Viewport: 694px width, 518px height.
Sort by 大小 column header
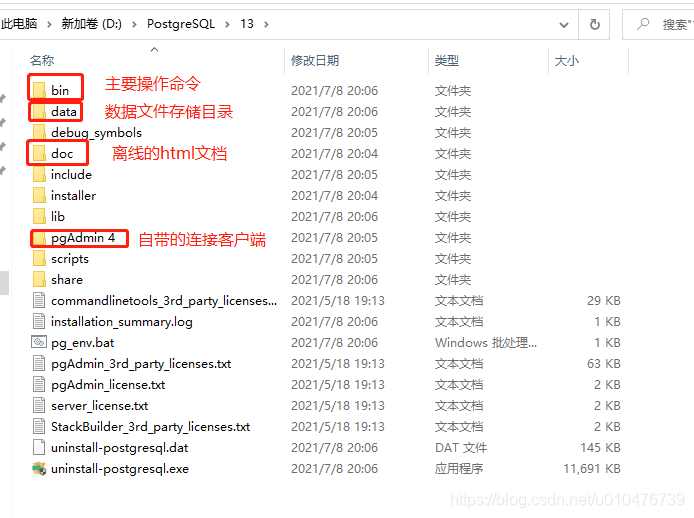[x=567, y=61]
